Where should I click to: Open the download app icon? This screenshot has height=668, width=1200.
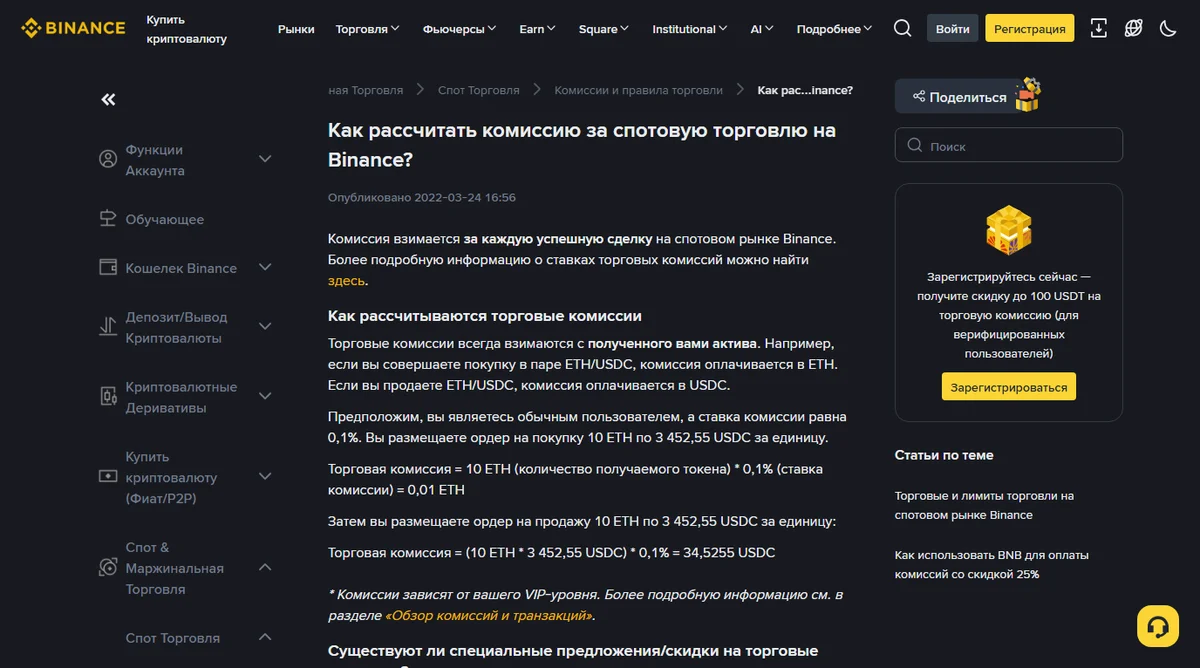(x=1098, y=28)
